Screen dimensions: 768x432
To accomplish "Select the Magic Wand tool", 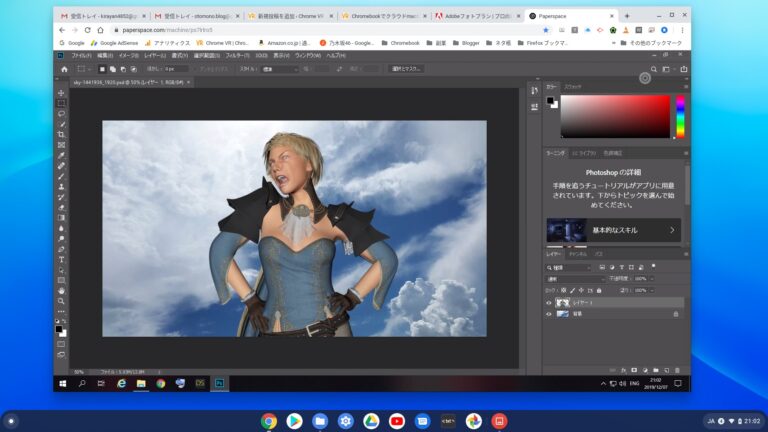I will pyautogui.click(x=61, y=124).
